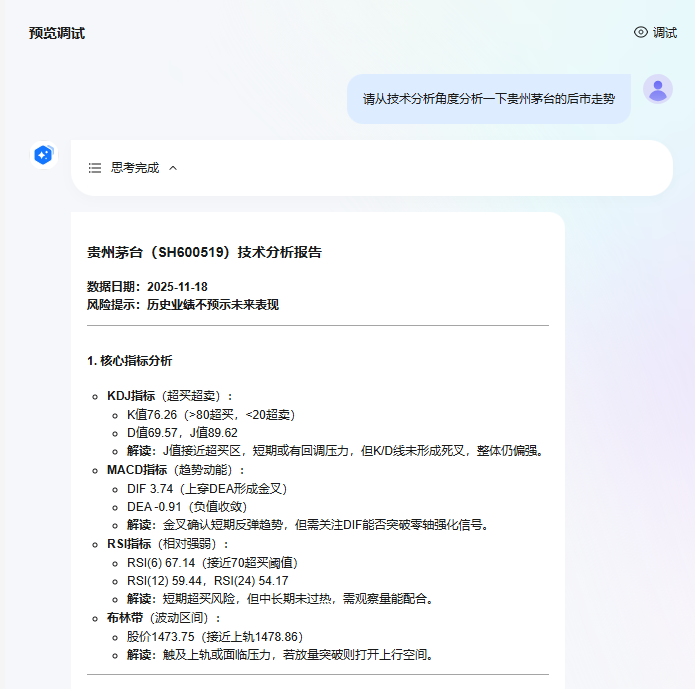Screen dimensions: 695x689
Task: Click the 1. 核心指标分析 heading
Action: click(x=129, y=361)
